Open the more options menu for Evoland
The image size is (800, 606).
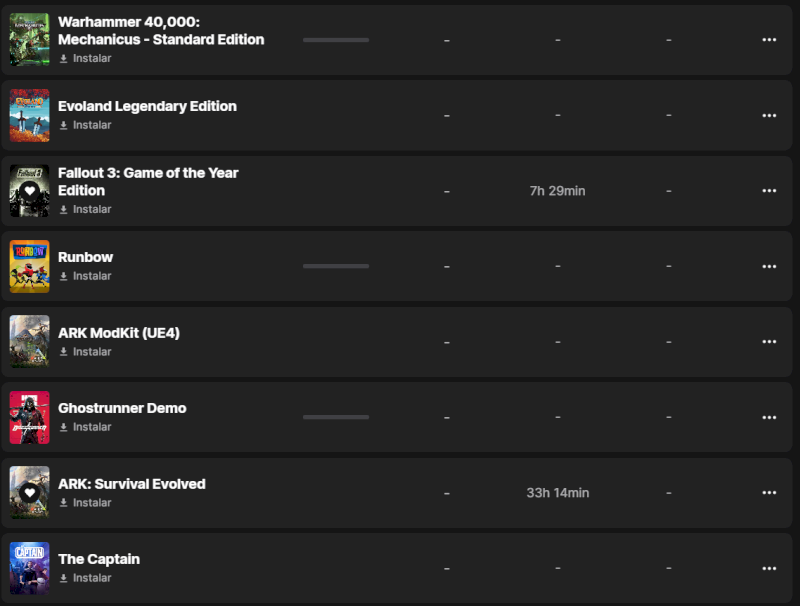click(x=769, y=115)
